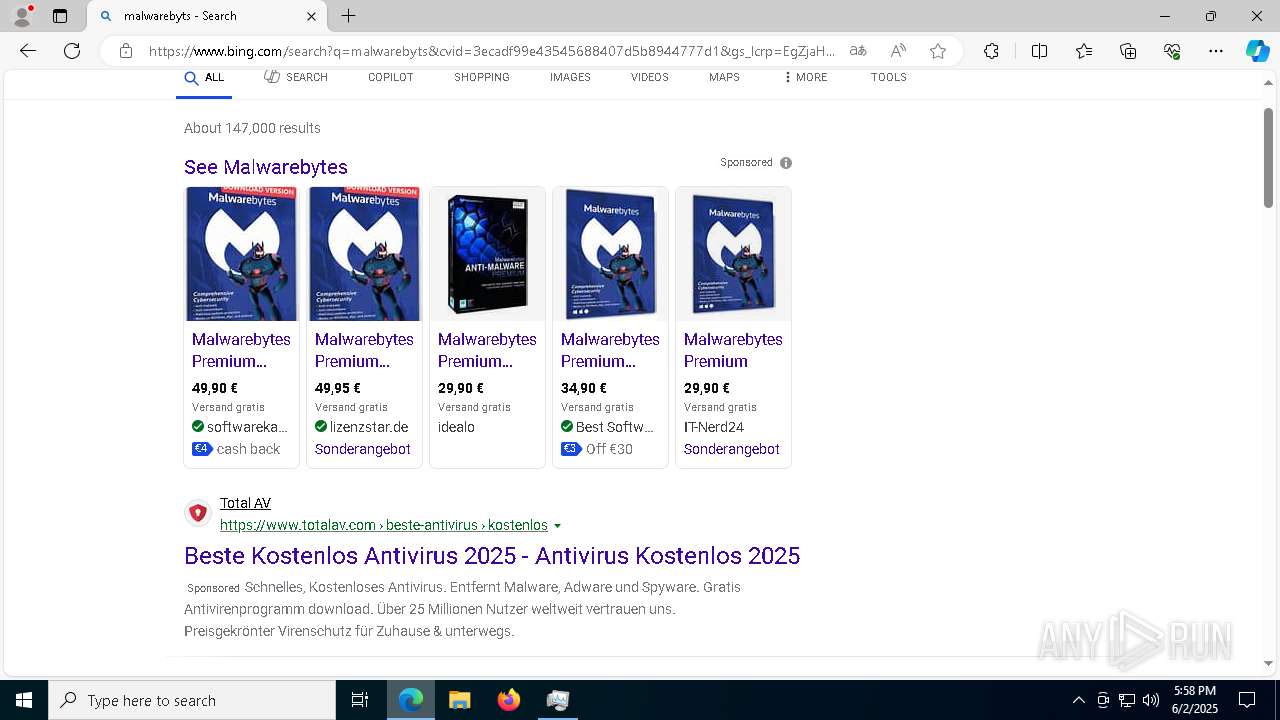Image resolution: width=1280 pixels, height=720 pixels.
Task: Open the notification center icon
Action: click(x=1247, y=700)
